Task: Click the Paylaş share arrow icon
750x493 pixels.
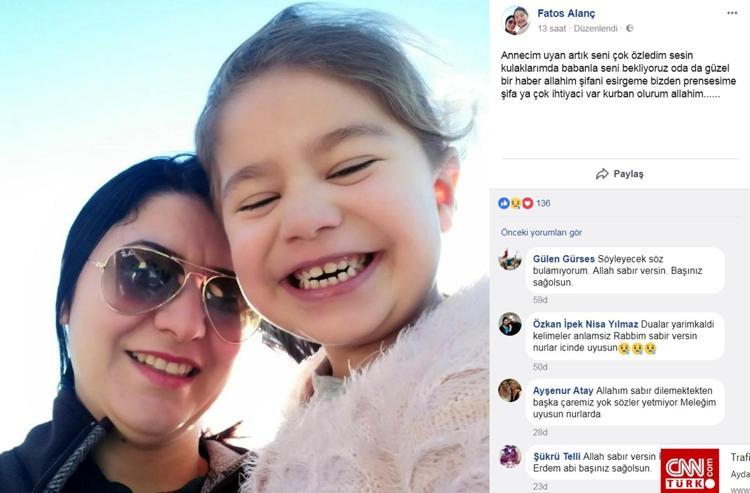Action: coord(602,174)
